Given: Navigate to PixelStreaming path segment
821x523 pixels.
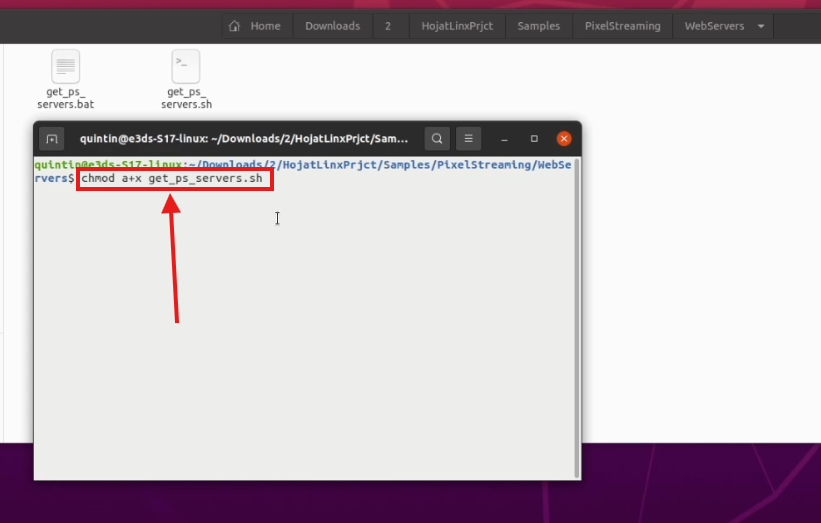Looking at the screenshot, I should coord(622,26).
